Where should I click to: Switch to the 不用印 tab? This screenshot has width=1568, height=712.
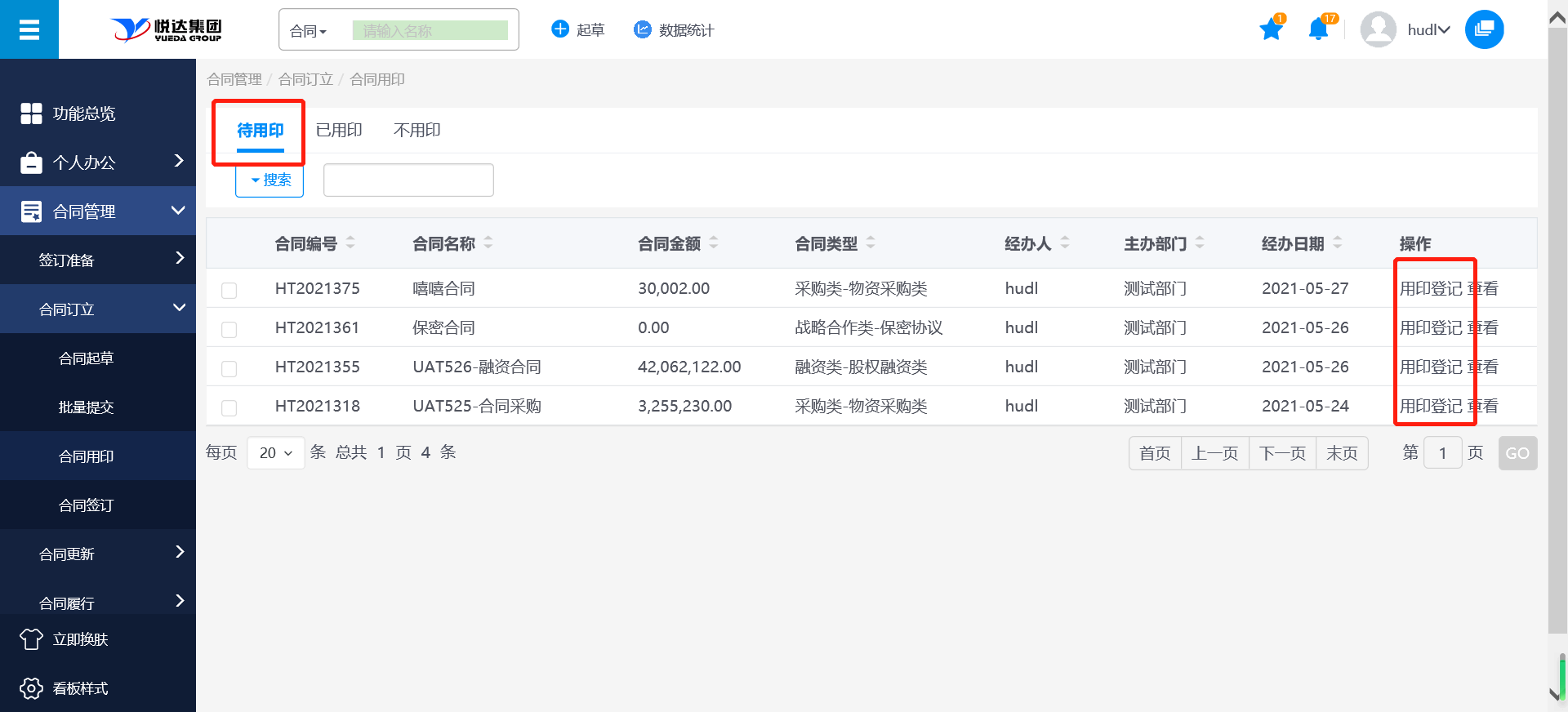tap(416, 131)
